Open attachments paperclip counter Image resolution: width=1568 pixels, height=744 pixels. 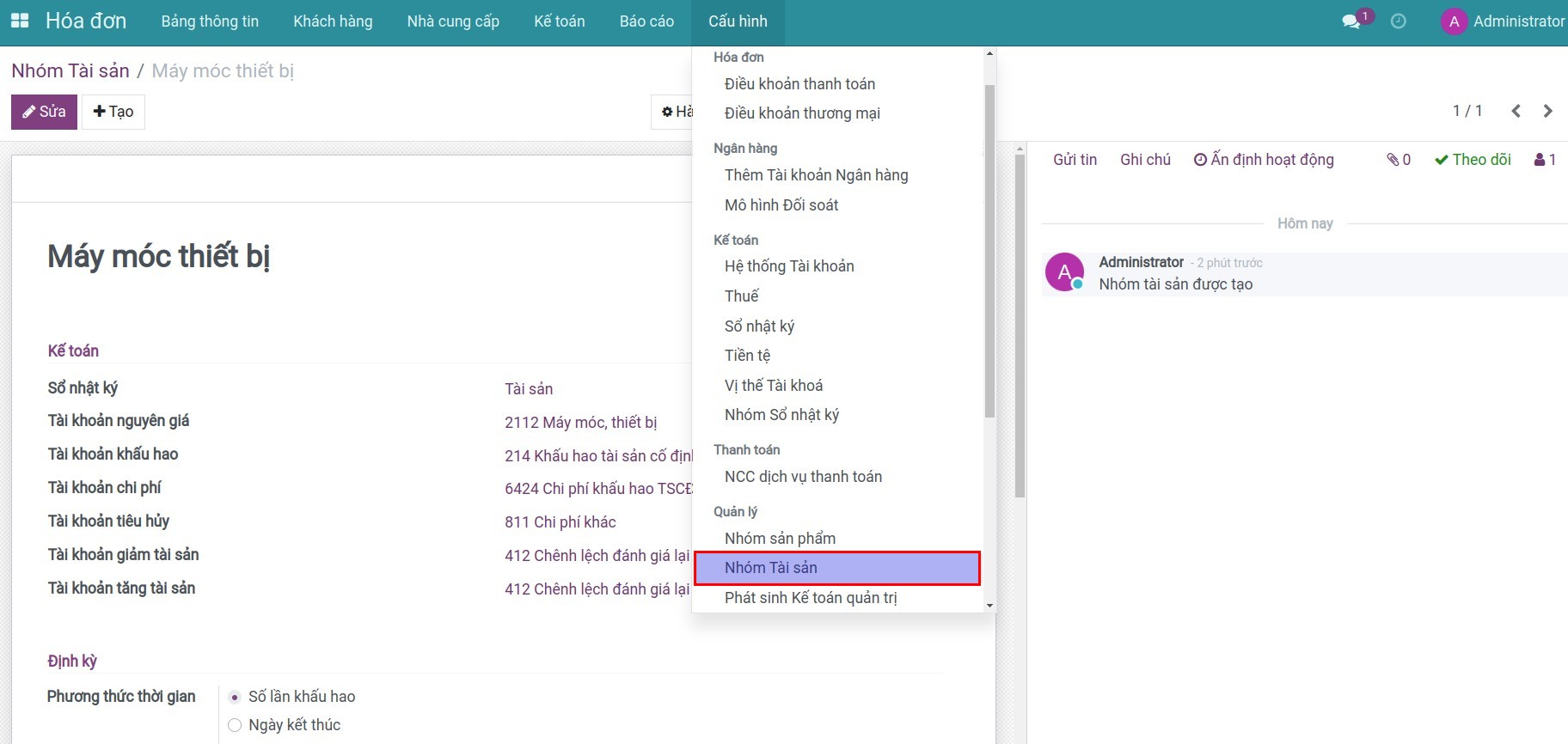1398,160
